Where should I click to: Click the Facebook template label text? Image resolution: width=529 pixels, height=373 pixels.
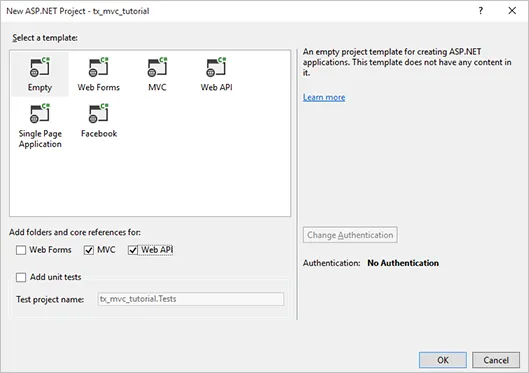click(x=99, y=134)
